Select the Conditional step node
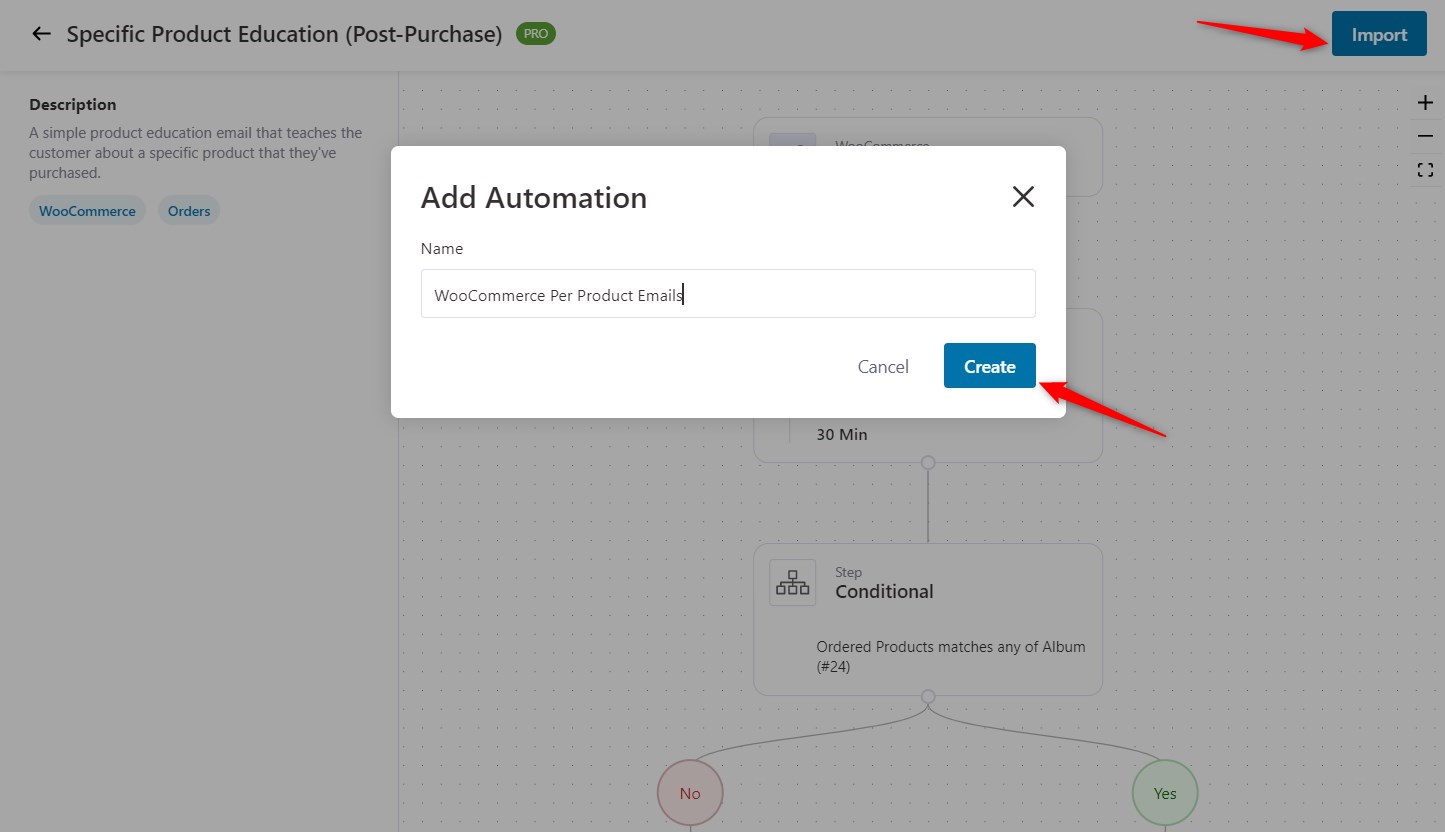Image resolution: width=1445 pixels, height=832 pixels. click(927, 618)
